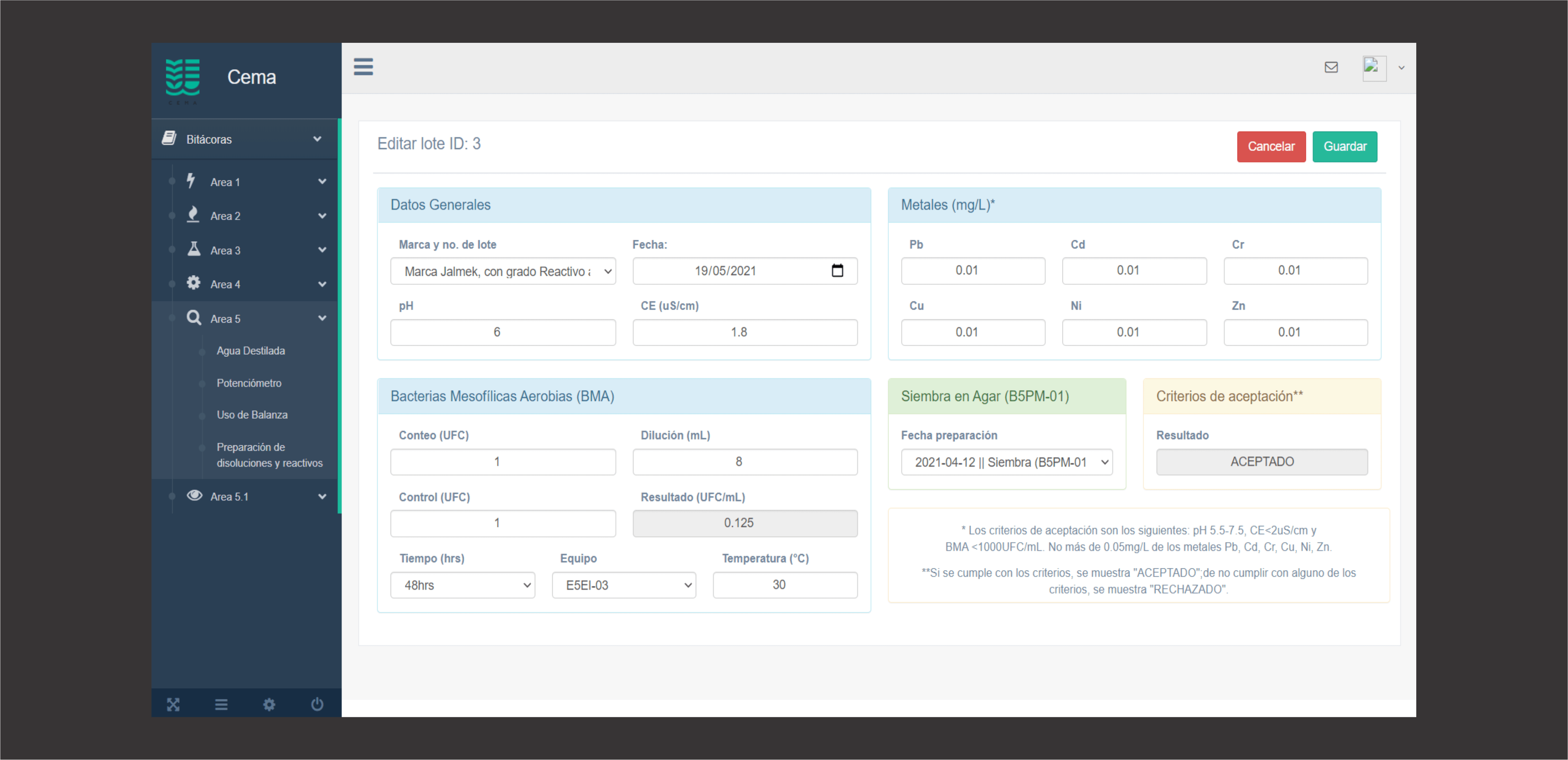Open the Fecha preparación dropdown
This screenshot has width=1568, height=760.
(1007, 462)
